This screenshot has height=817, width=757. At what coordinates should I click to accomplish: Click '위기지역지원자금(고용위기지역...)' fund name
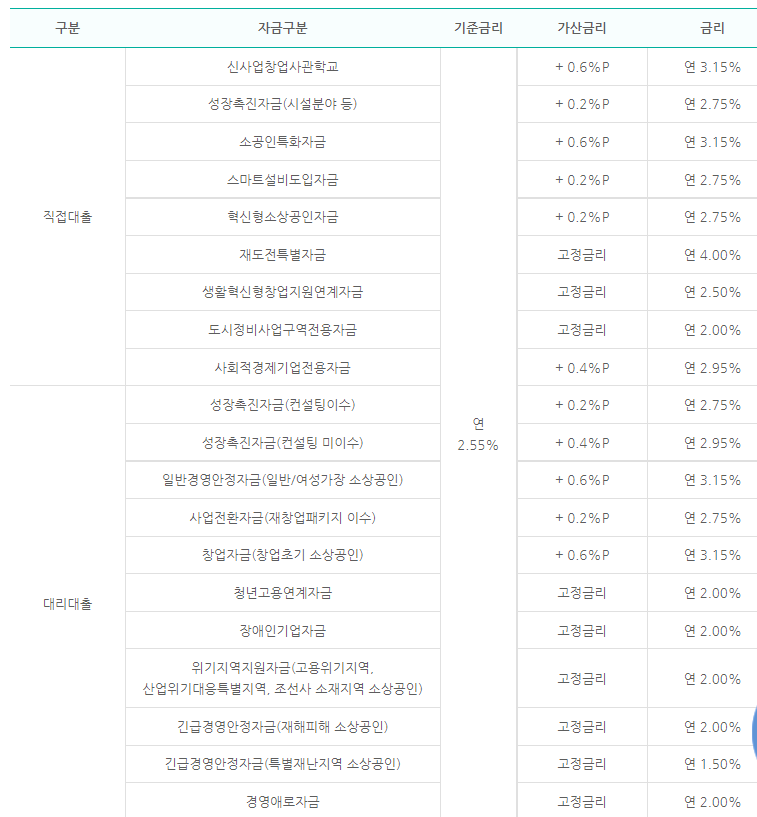[x=282, y=678]
